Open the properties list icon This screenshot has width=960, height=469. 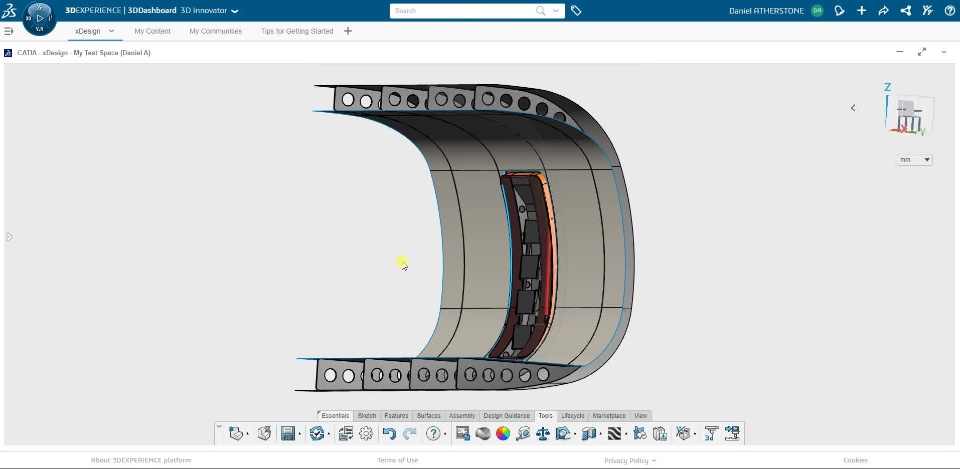pyautogui.click(x=346, y=433)
